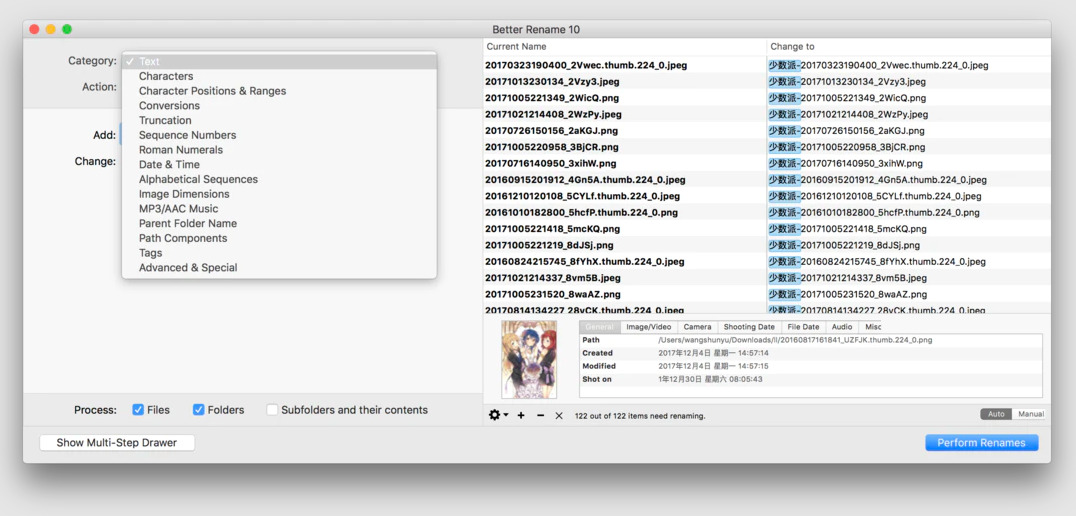Viewport: 1076px width, 516px height.
Task: Open the Camera info tab
Action: 697,327
